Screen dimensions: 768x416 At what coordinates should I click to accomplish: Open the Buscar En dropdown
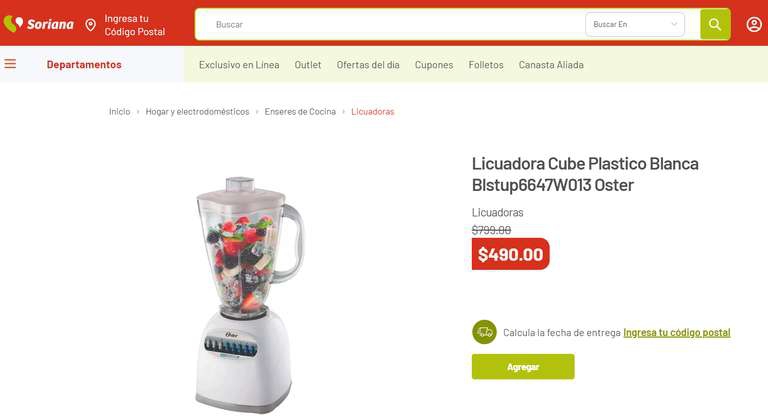coord(635,24)
